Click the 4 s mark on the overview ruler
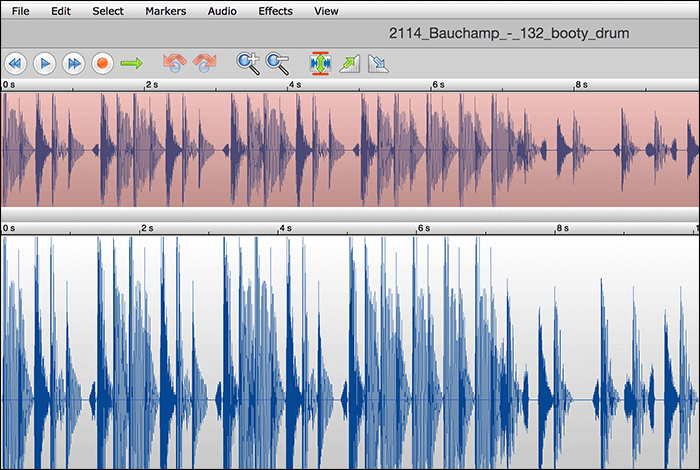The height and width of the screenshot is (470, 700). tap(290, 86)
